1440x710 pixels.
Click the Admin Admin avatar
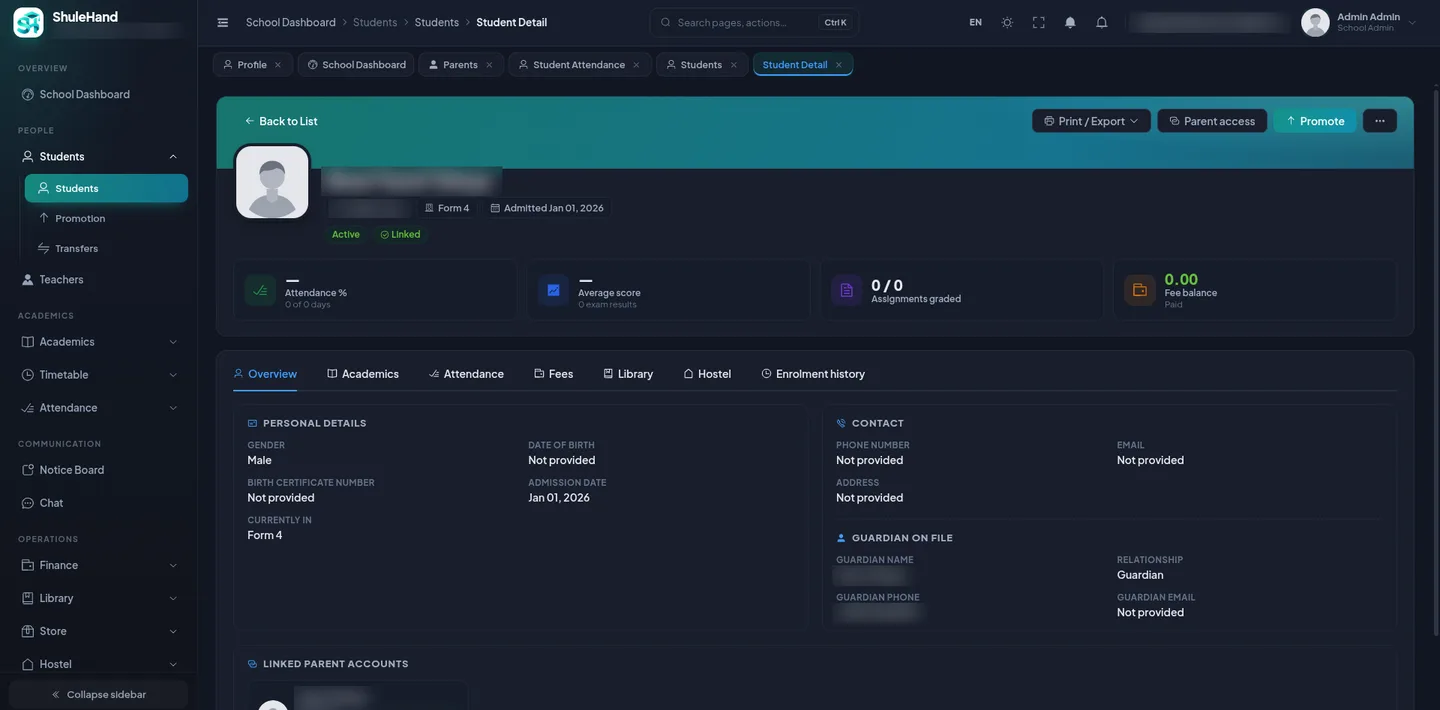tap(1315, 22)
